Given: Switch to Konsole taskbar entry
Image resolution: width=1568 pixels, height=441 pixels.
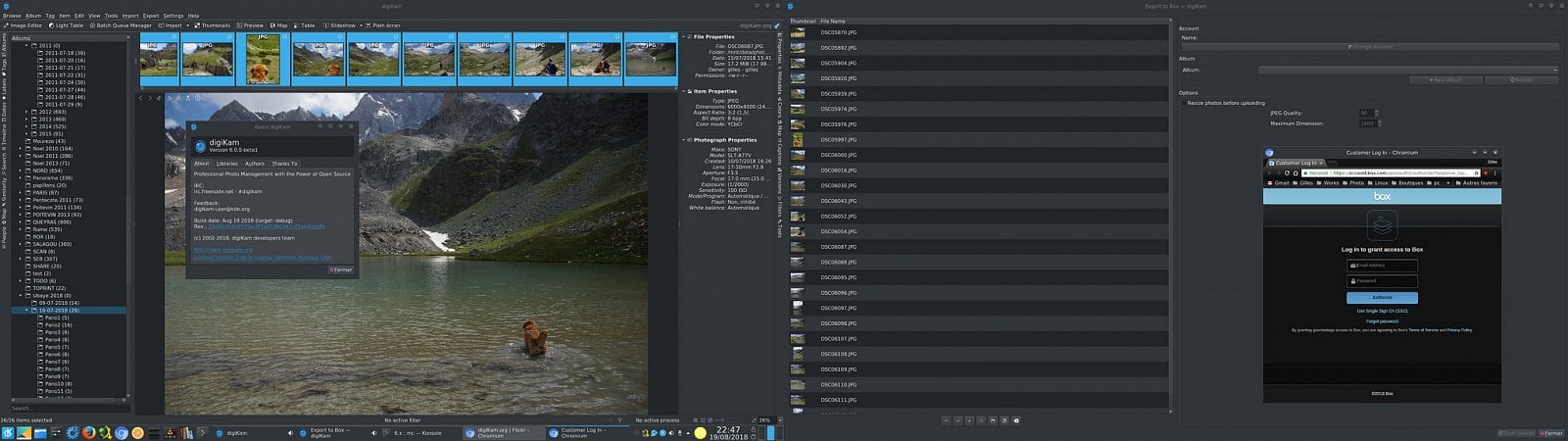Looking at the screenshot, I should click(418, 432).
